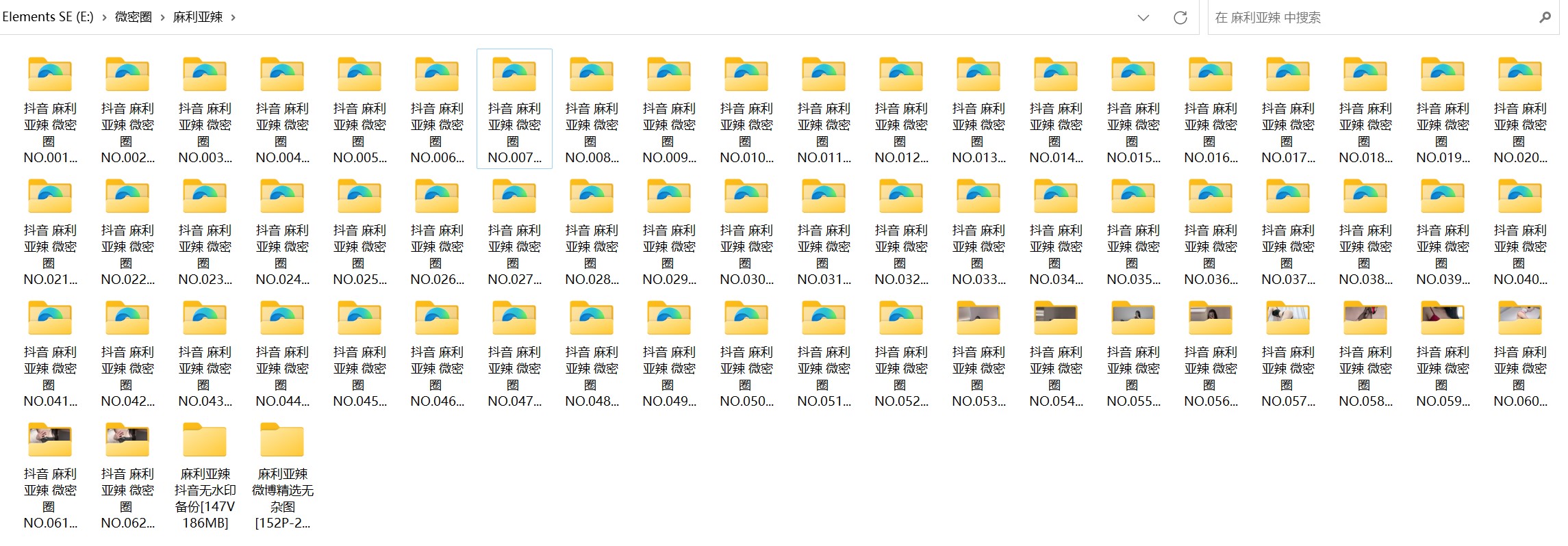Go to Elements SE (E:) in breadcrumb
The width and height of the screenshot is (1568, 546).
tap(48, 17)
